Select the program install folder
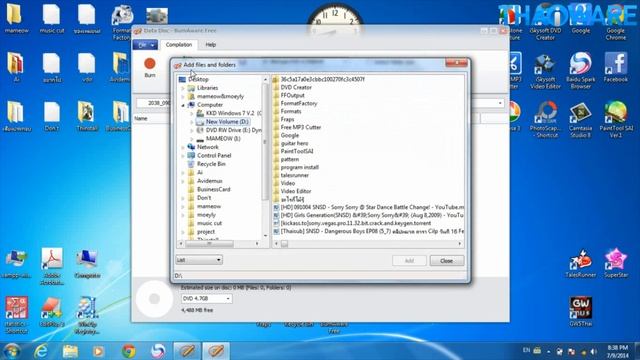Screen dimensions: 640x360 pos(300,167)
